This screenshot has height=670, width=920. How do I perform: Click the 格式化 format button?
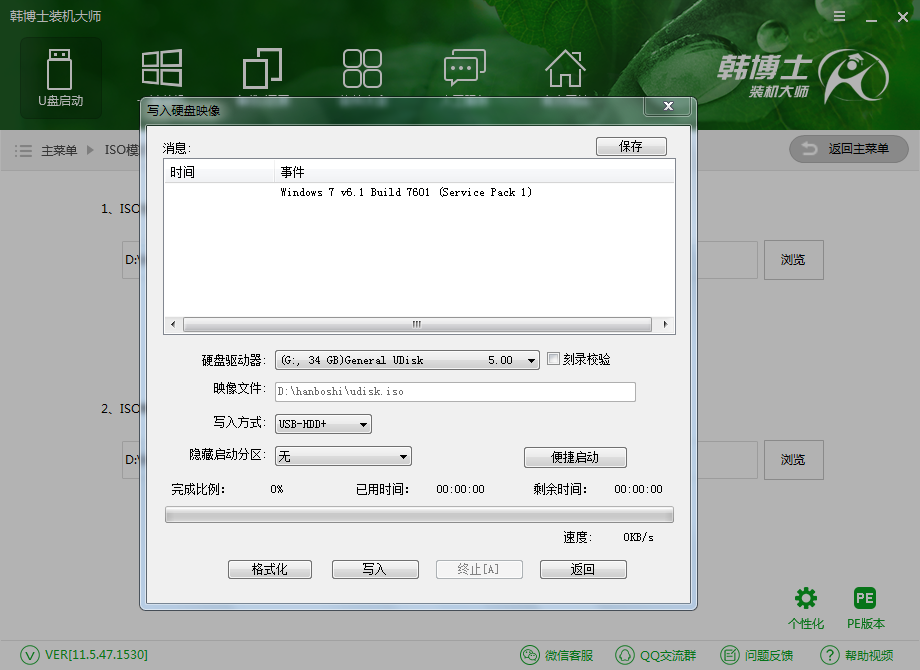point(269,568)
